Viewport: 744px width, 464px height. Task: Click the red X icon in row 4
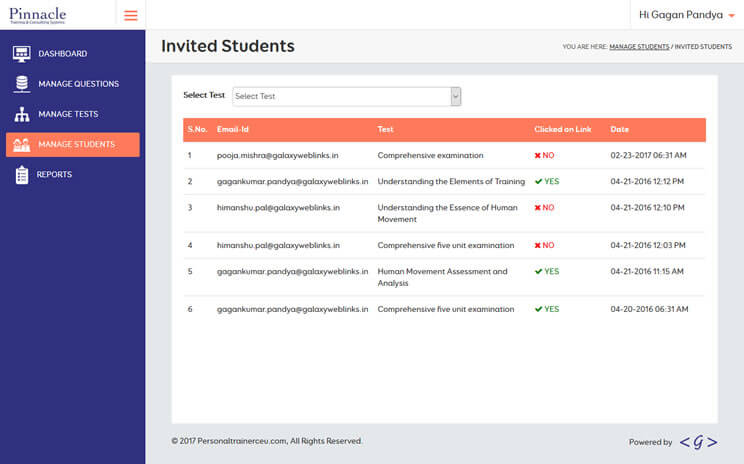coord(538,245)
